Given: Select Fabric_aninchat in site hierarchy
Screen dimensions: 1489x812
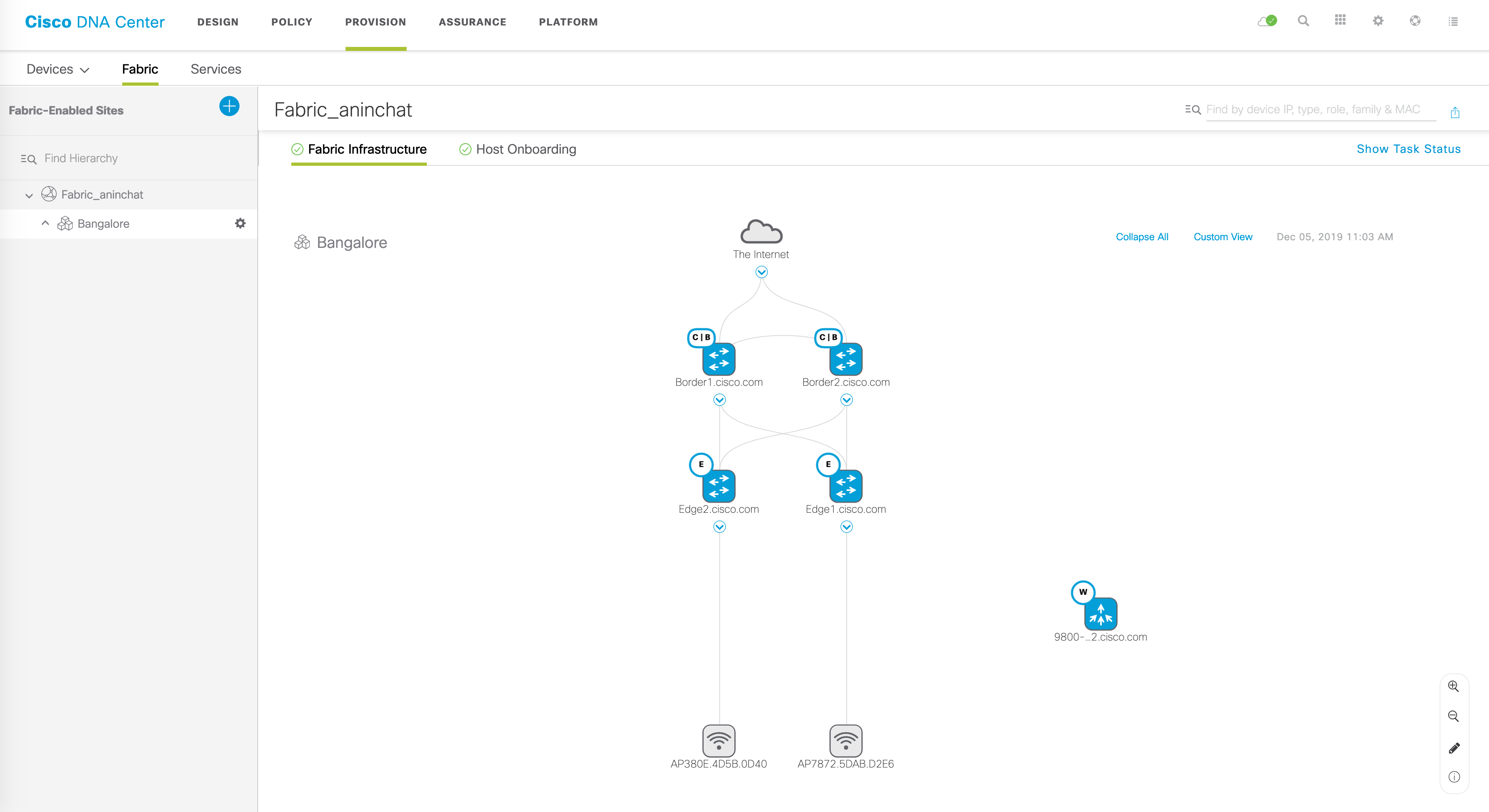Looking at the screenshot, I should pyautogui.click(x=102, y=195).
